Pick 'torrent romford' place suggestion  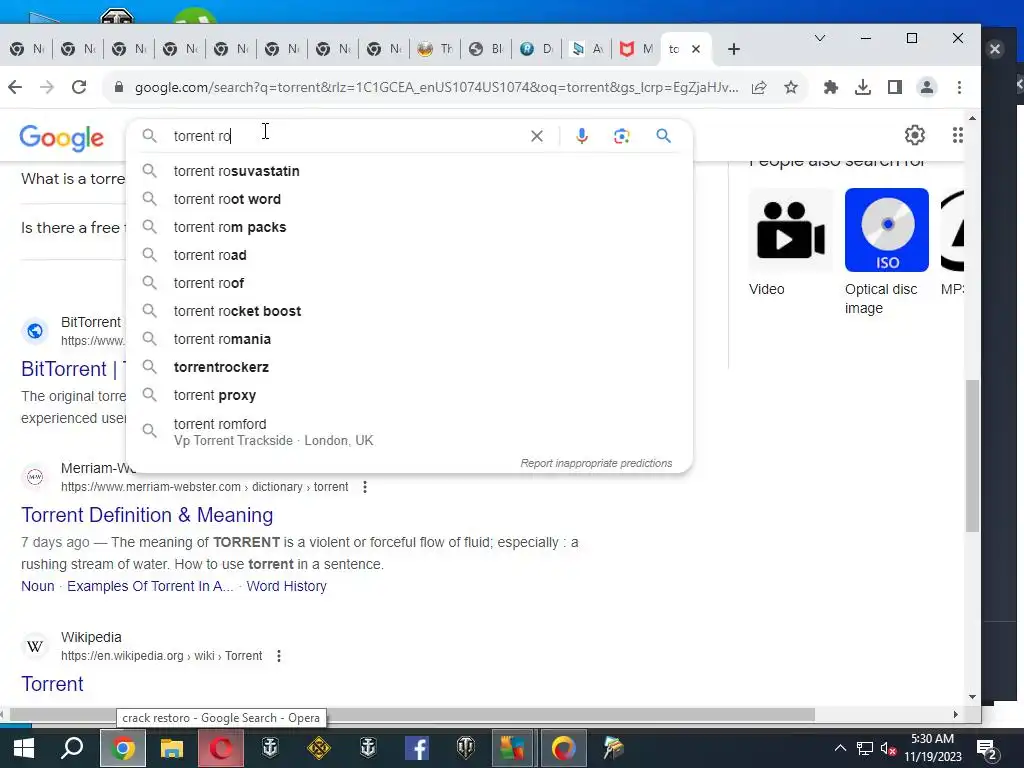409,432
